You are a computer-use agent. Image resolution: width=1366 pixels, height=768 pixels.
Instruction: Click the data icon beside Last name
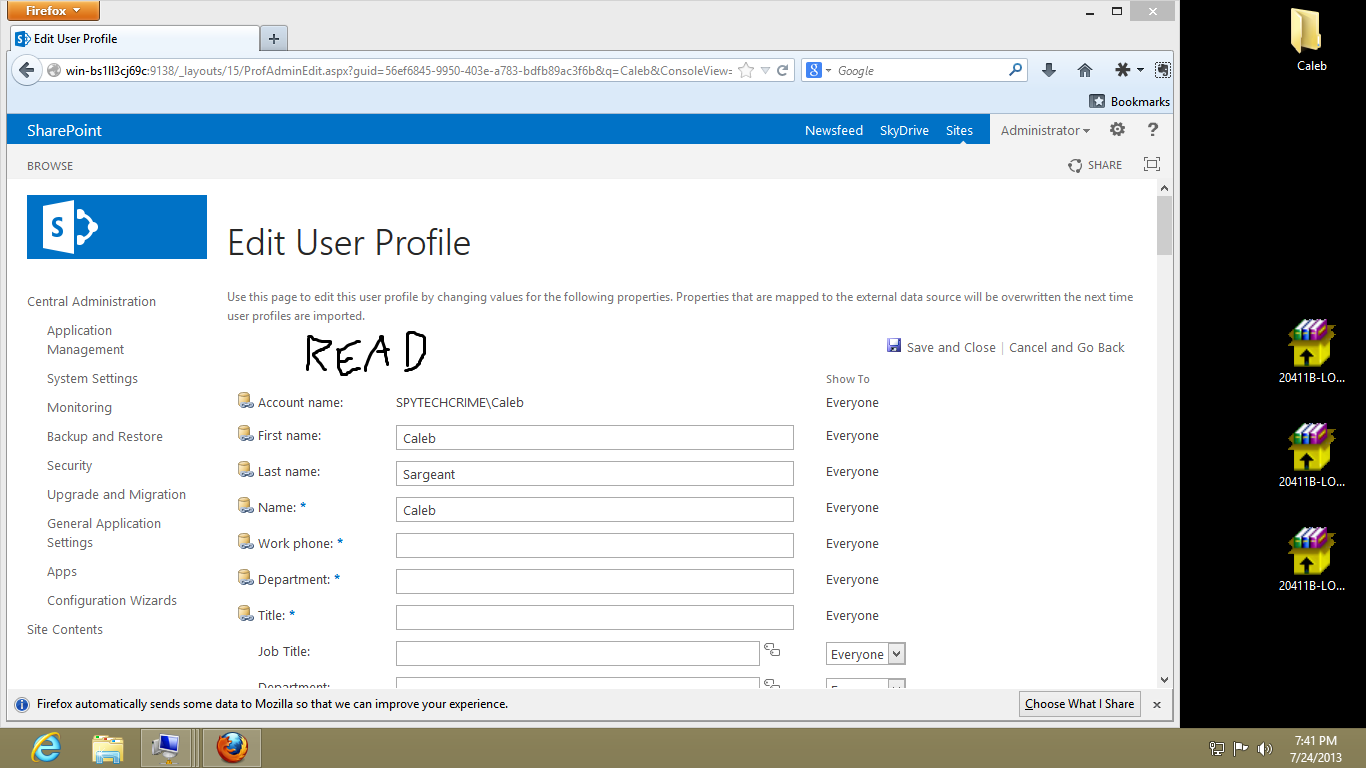pos(246,470)
